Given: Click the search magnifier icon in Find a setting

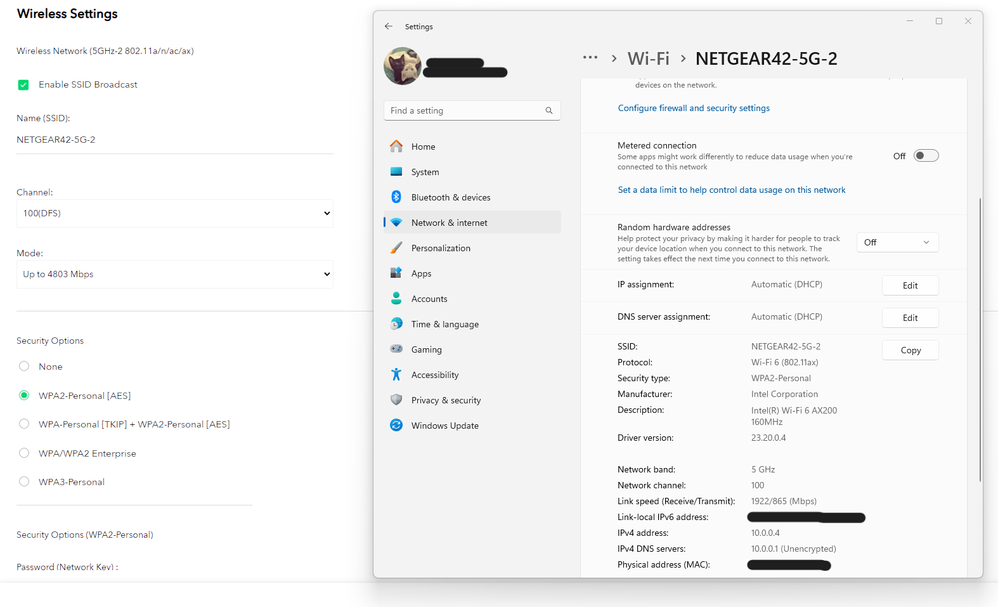Looking at the screenshot, I should pos(549,111).
